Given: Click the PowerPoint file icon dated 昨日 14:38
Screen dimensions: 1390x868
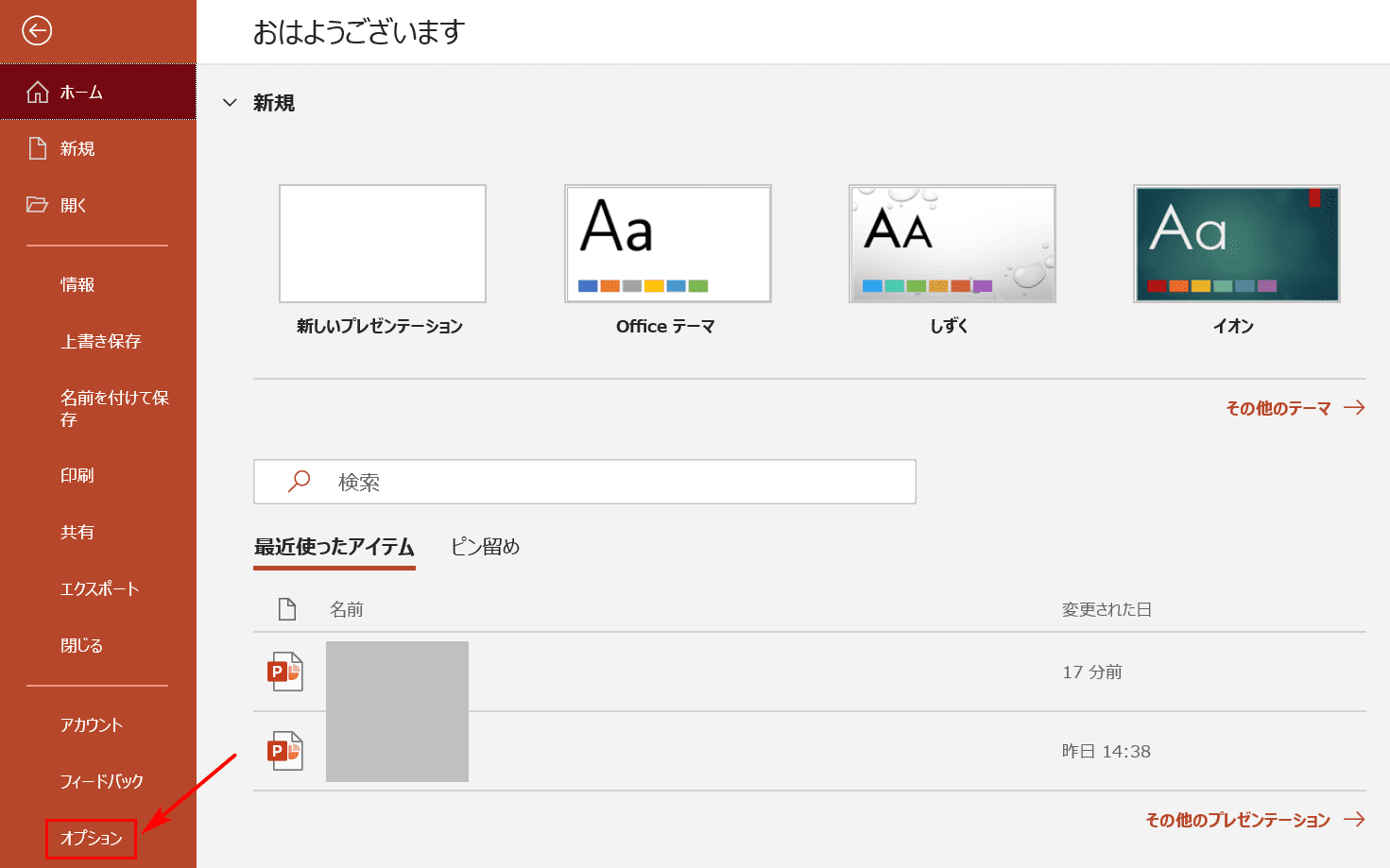Looking at the screenshot, I should coord(285,751).
